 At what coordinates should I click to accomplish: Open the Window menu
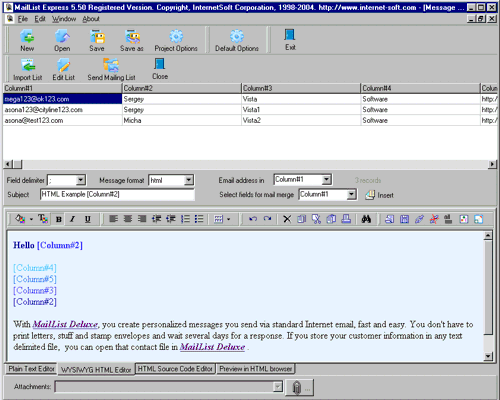coord(64,19)
